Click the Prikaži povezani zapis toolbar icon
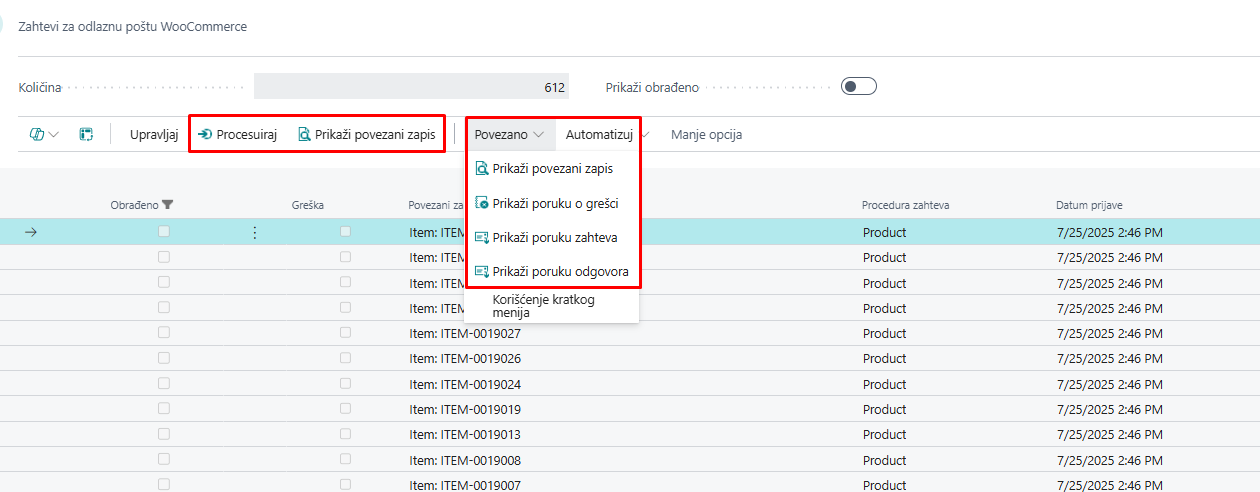 [304, 134]
